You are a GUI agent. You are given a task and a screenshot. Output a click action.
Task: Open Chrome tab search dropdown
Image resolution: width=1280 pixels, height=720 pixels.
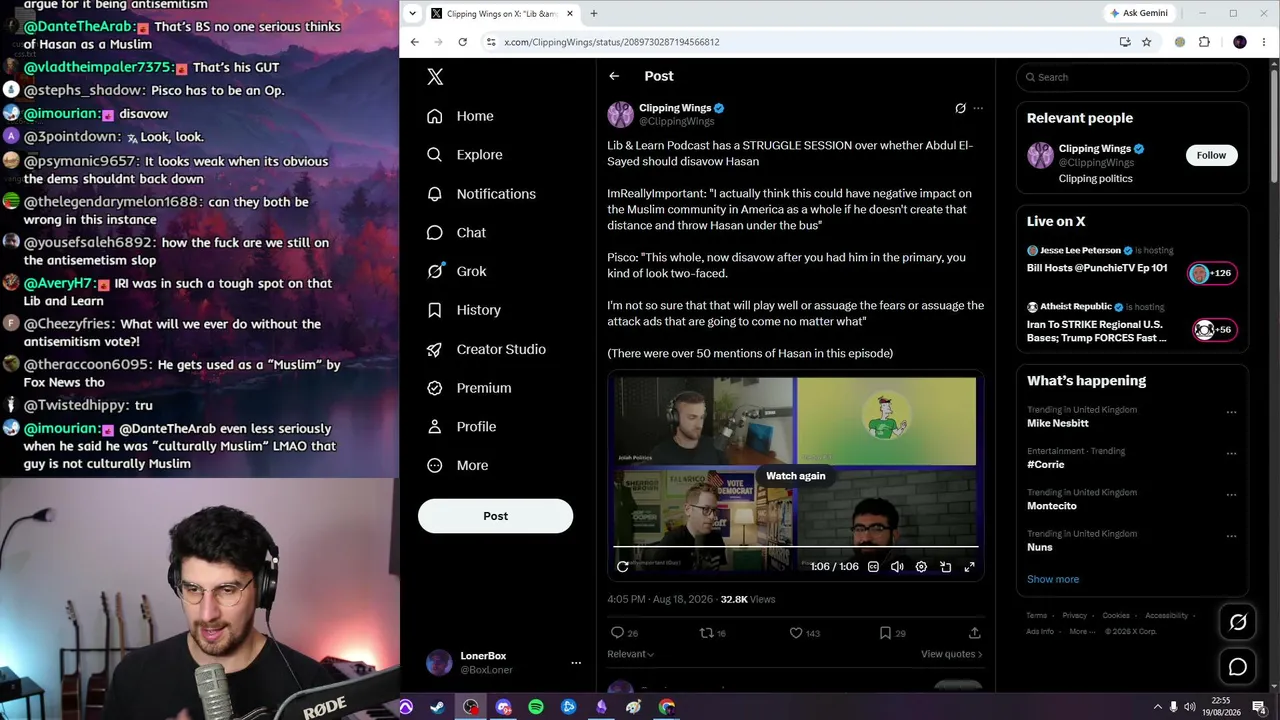[413, 14]
